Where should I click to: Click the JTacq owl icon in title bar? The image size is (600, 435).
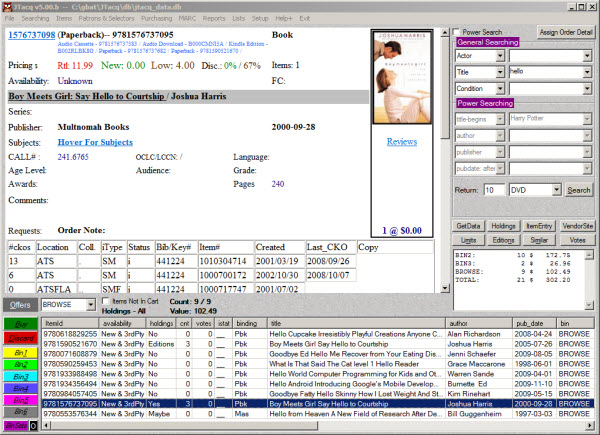[7, 7]
